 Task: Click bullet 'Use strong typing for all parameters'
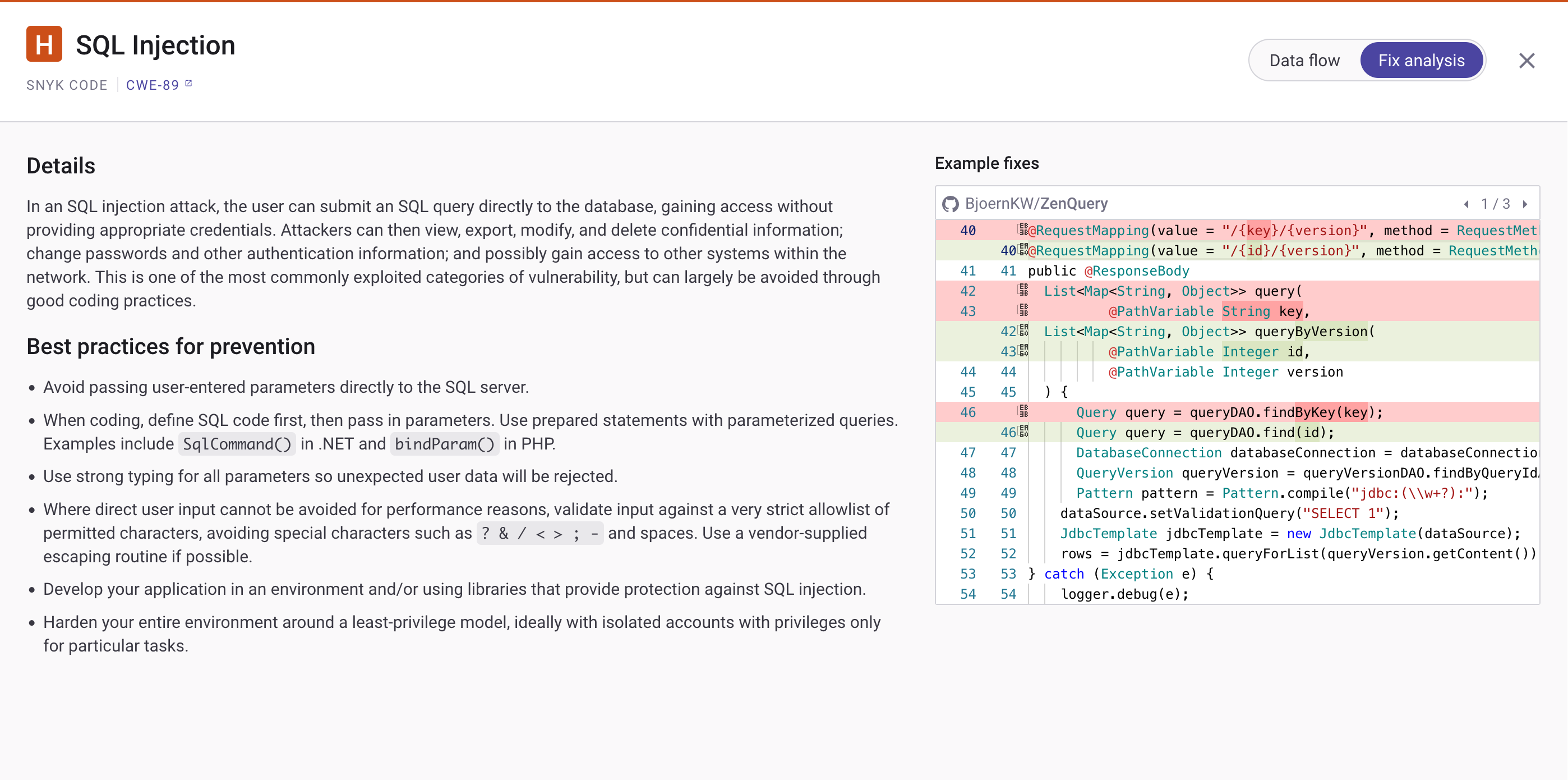pos(330,476)
